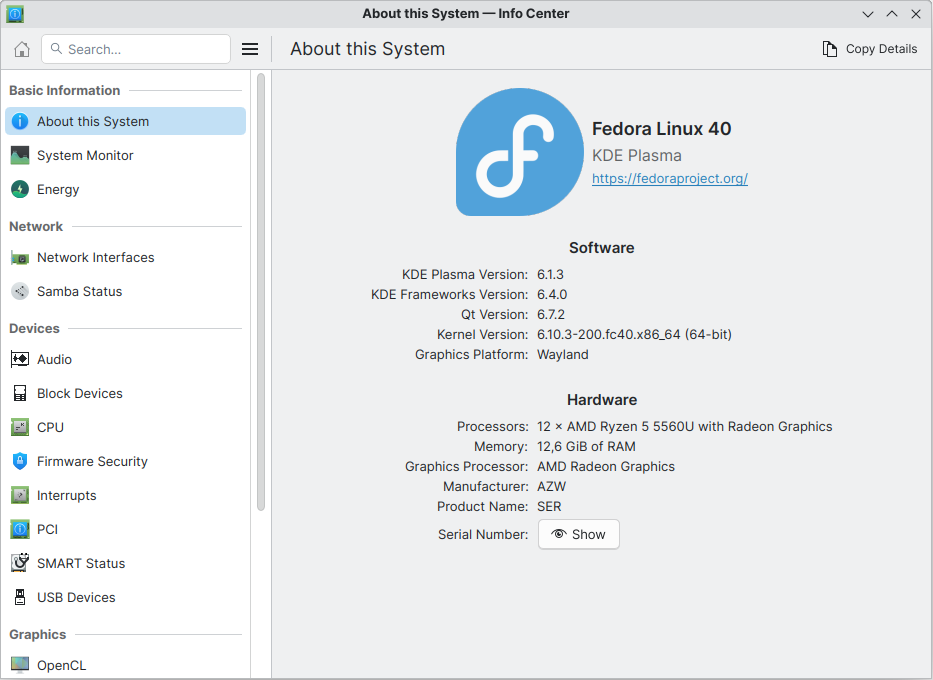Click the Memory value 12,6 GiB of RAM
Screen dimensions: 933x680
[586, 446]
